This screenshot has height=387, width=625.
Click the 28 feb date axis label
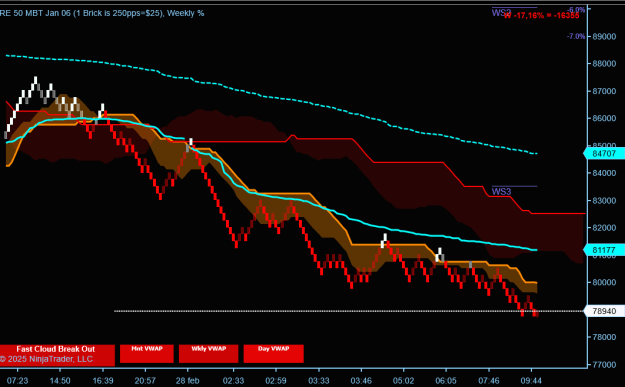click(187, 381)
